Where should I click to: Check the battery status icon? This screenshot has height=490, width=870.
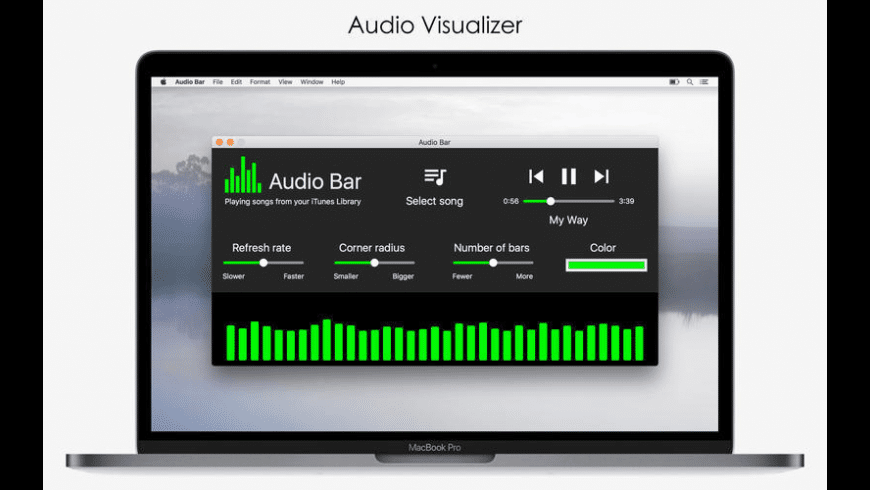[674, 82]
